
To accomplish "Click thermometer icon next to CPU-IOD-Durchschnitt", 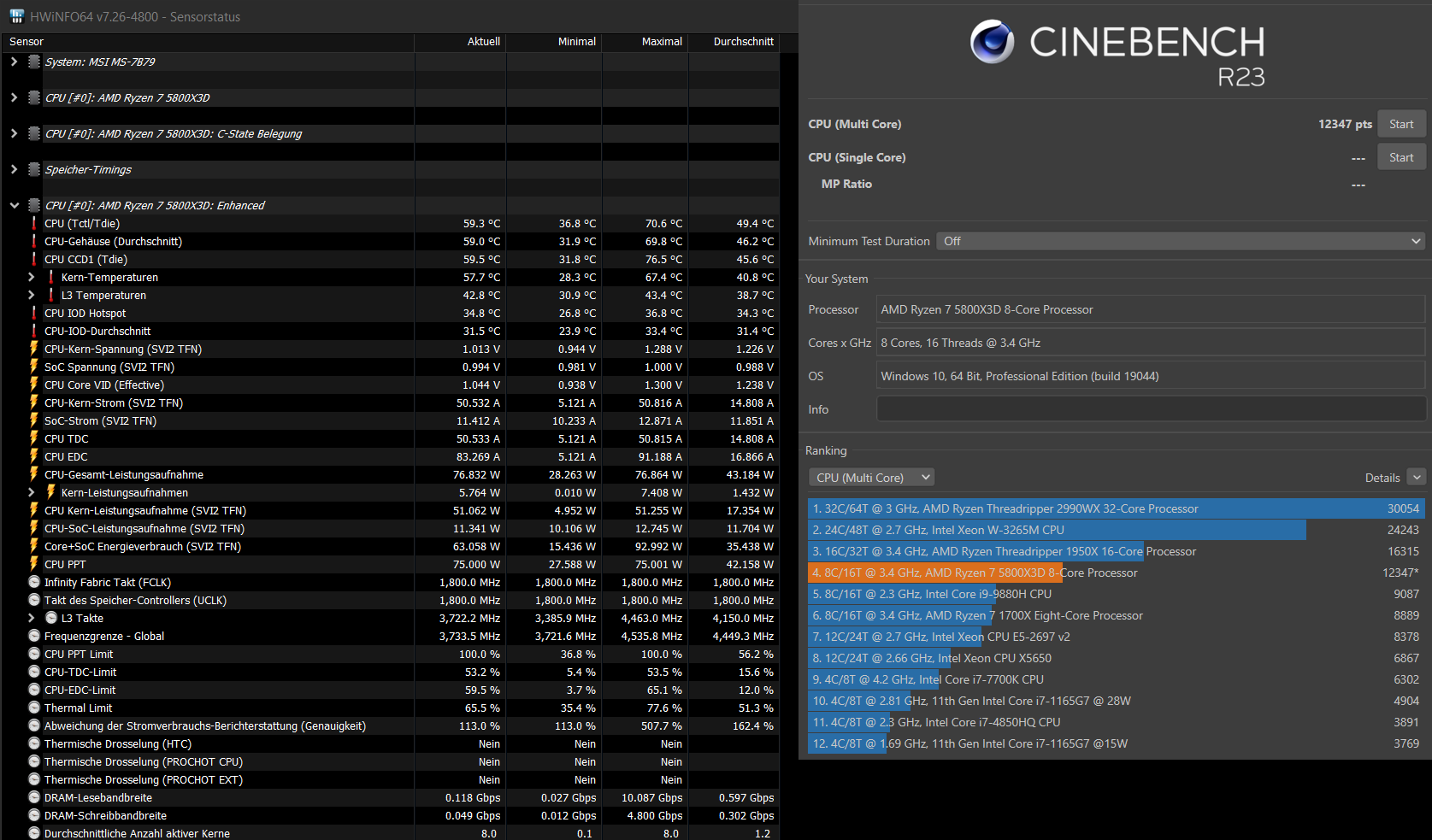I will pos(34,331).
